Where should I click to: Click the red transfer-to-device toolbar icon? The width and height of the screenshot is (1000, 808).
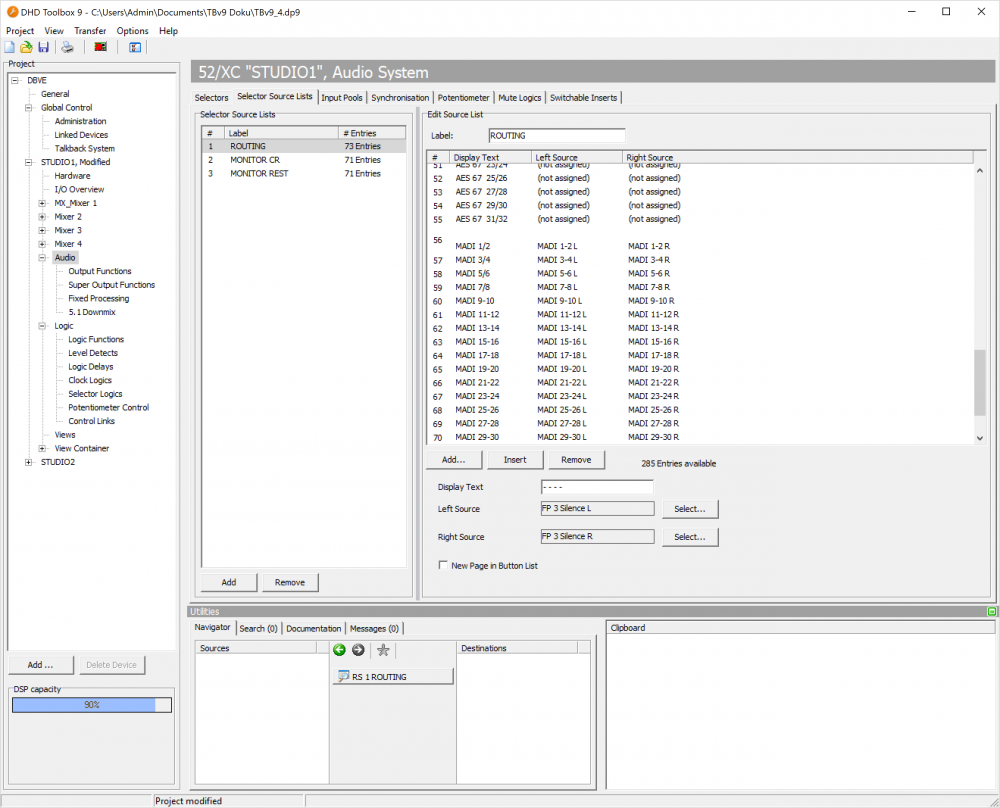100,47
